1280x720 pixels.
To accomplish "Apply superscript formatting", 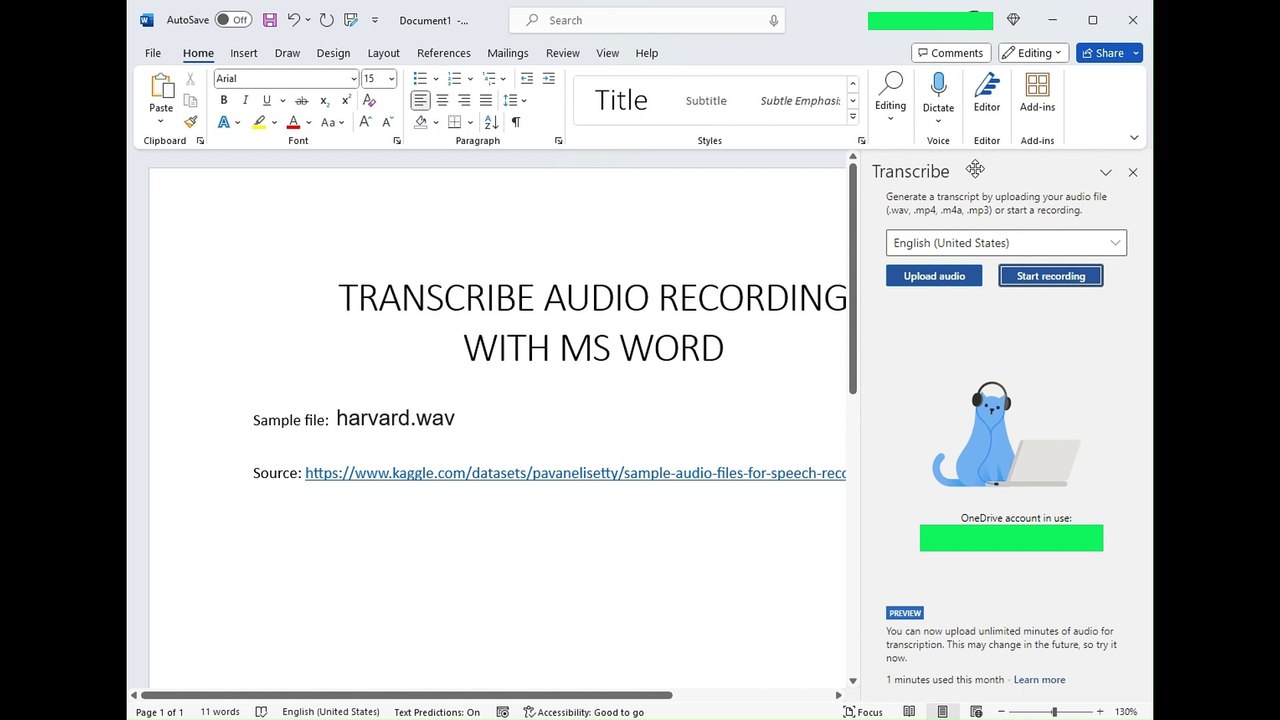I will [x=346, y=100].
